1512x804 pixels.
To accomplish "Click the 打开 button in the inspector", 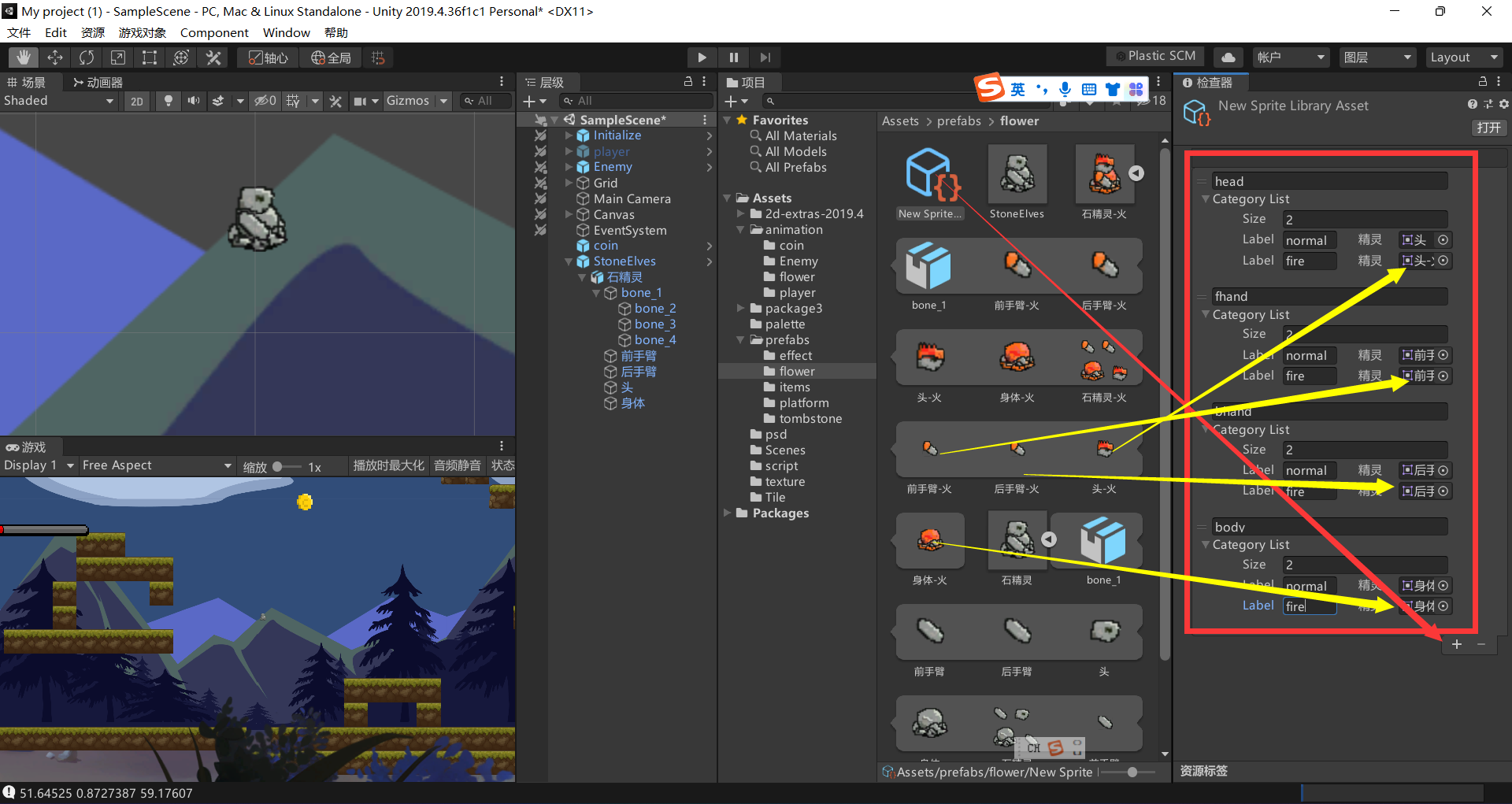I will tap(1488, 128).
